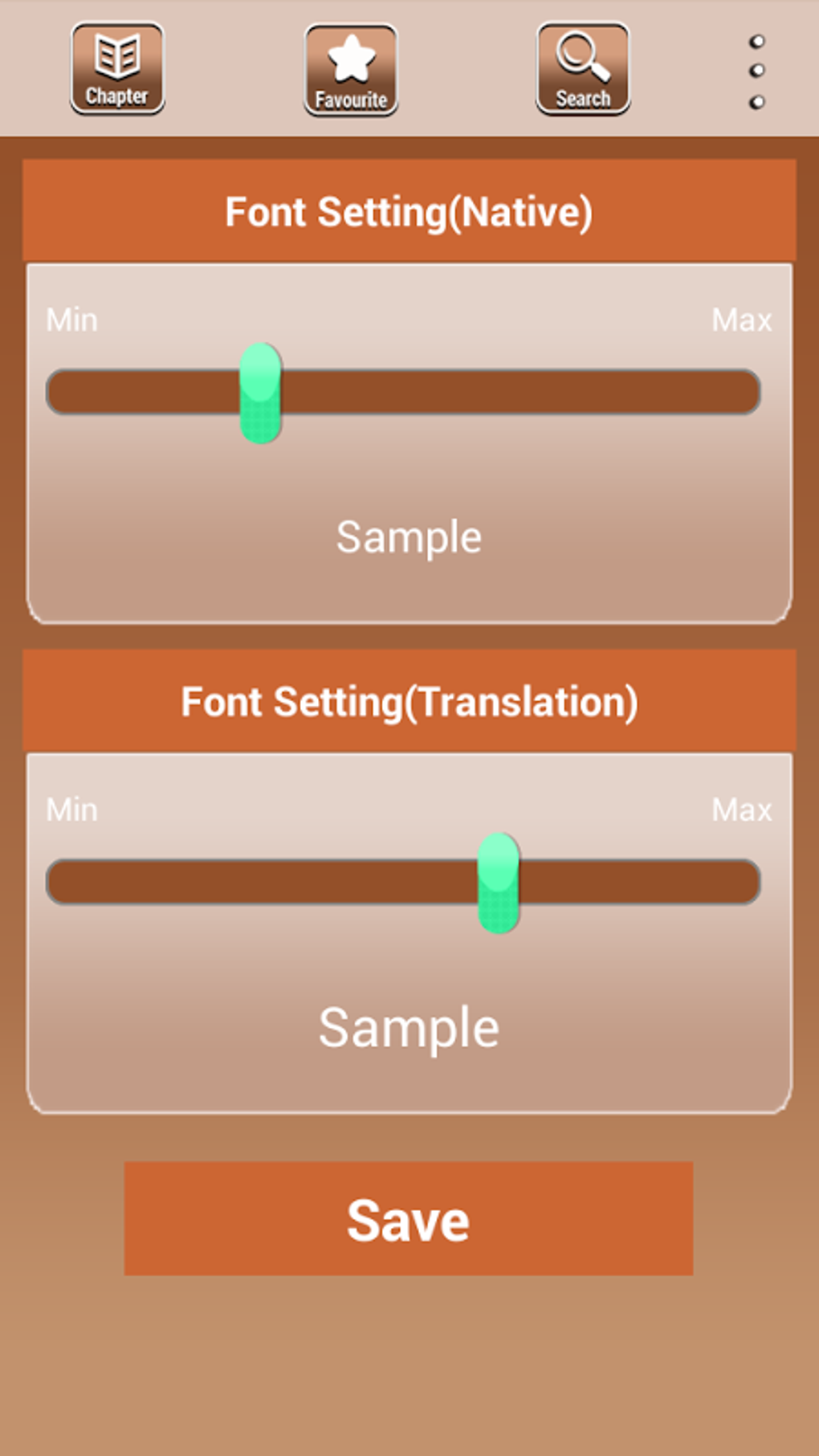Click the Max label in Native section

coord(741,320)
